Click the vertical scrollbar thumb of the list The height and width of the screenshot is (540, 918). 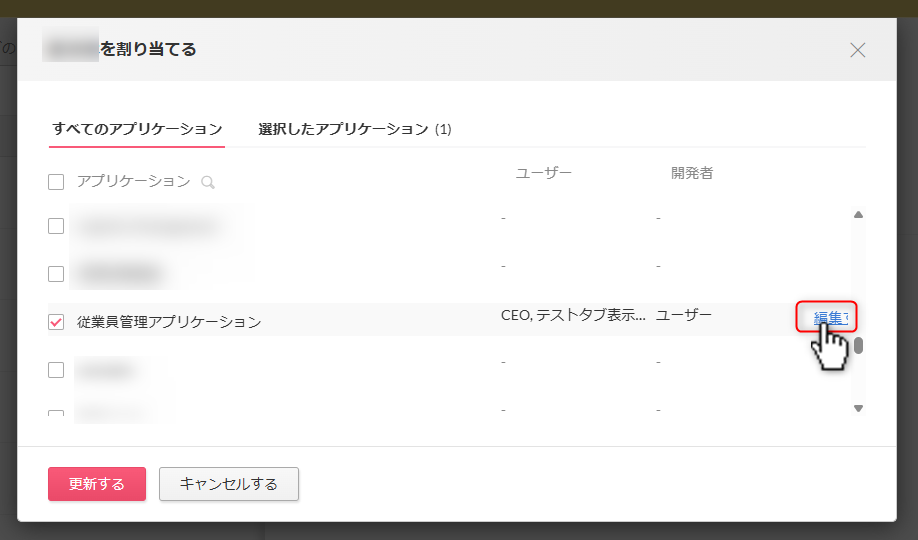(x=857, y=346)
